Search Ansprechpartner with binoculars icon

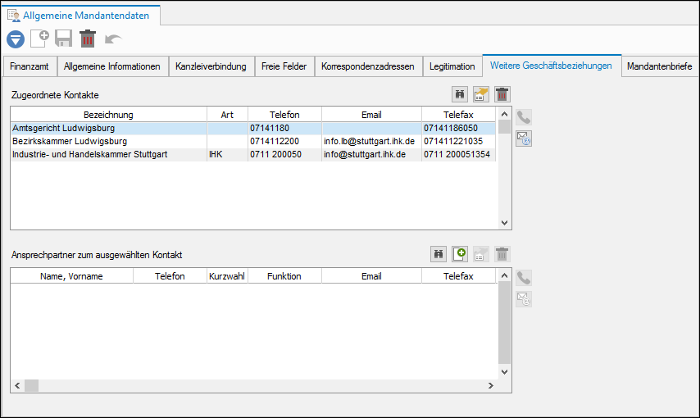(438, 254)
